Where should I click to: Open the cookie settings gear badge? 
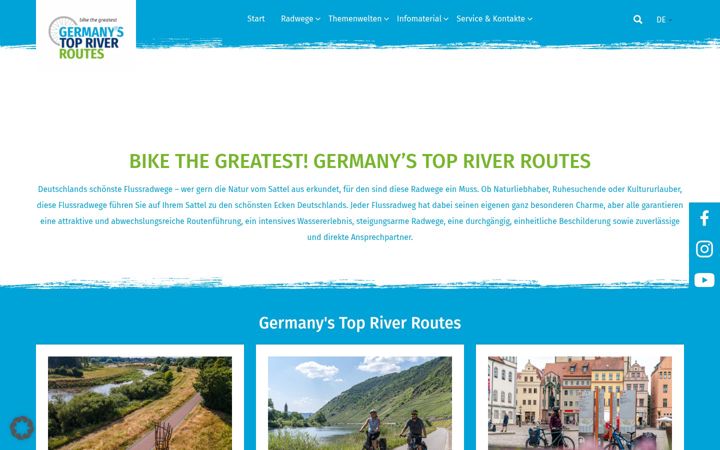pos(22,428)
